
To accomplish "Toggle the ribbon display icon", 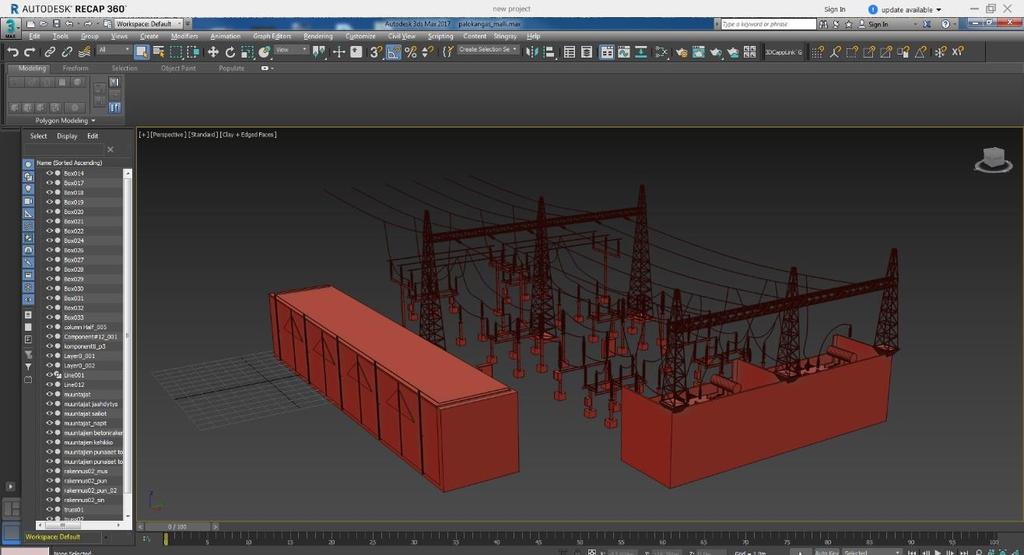I will pos(607,52).
